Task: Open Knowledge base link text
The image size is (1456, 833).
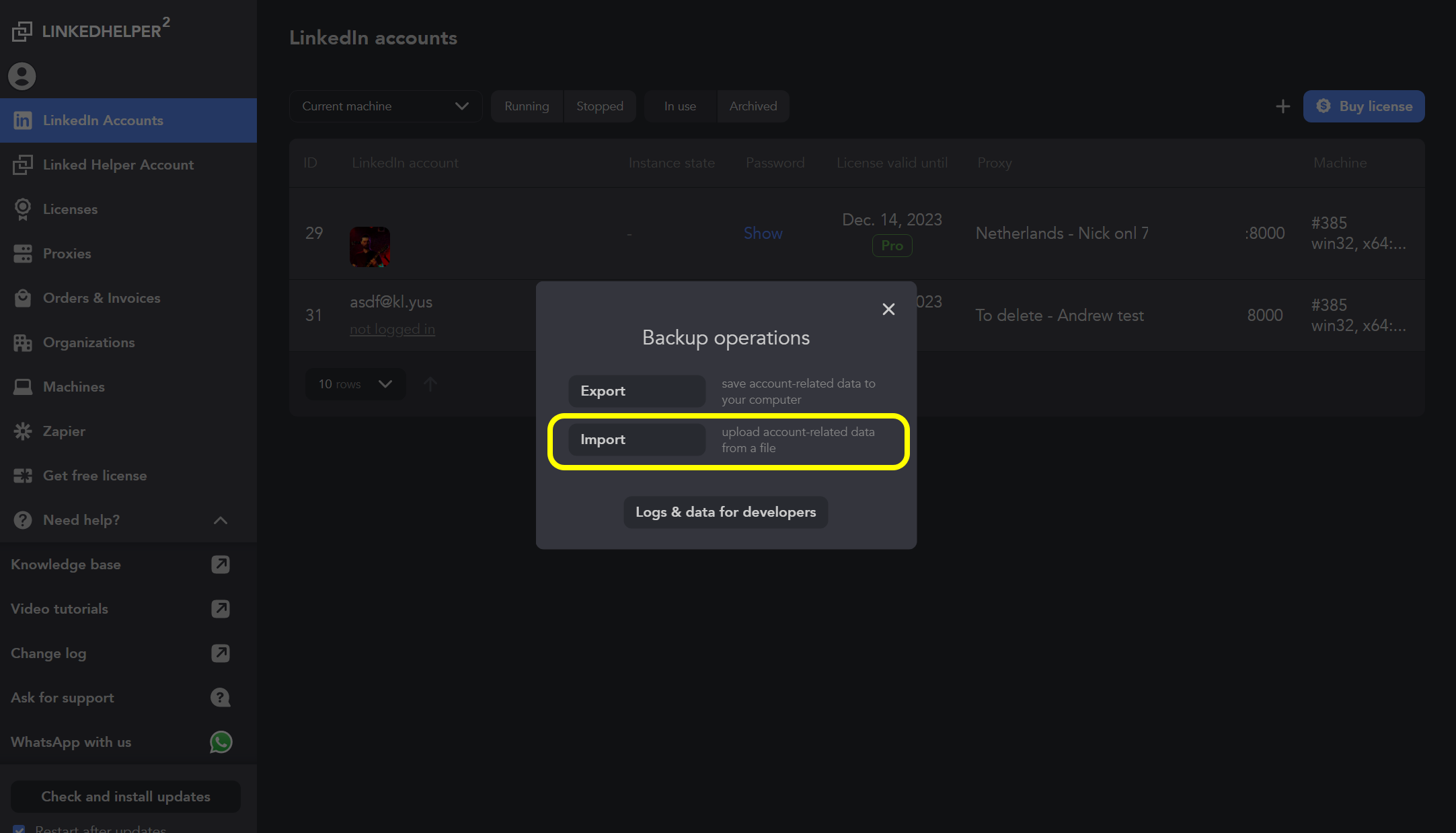Action: (66, 565)
